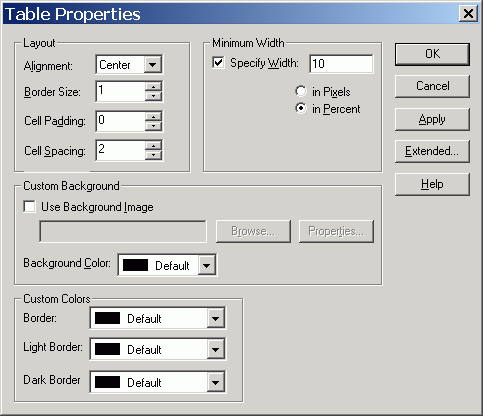
Task: Expand the Dark Border color dropdown
Action: [215, 382]
